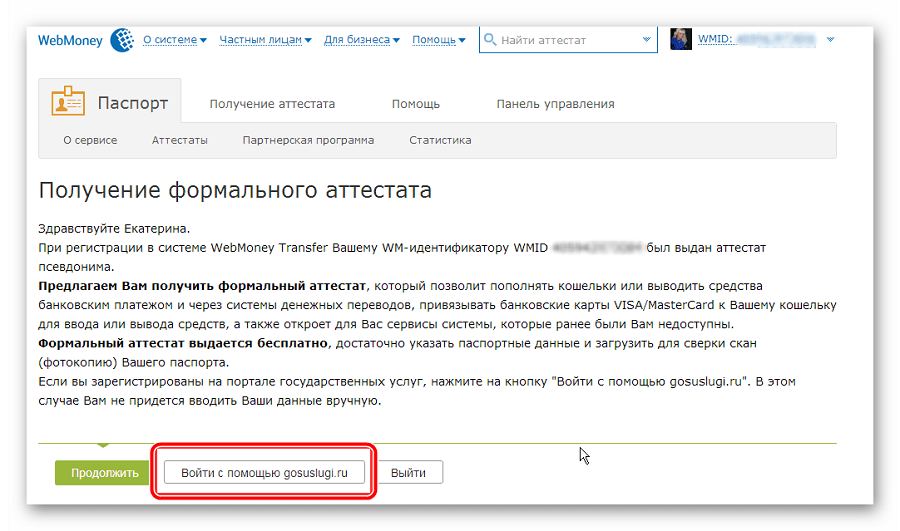The height and width of the screenshot is (531, 900).
Task: Open 'Партнерская программа' submenu item
Action: (308, 140)
